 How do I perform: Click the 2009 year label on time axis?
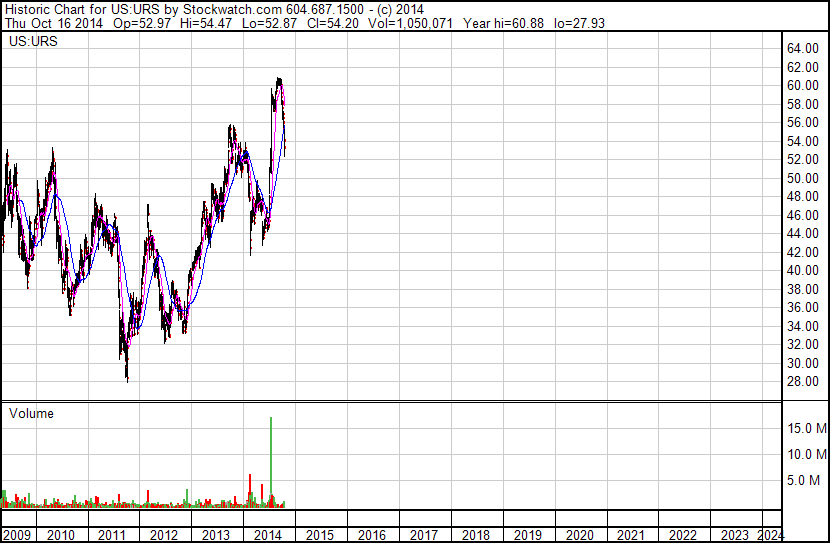[17, 535]
